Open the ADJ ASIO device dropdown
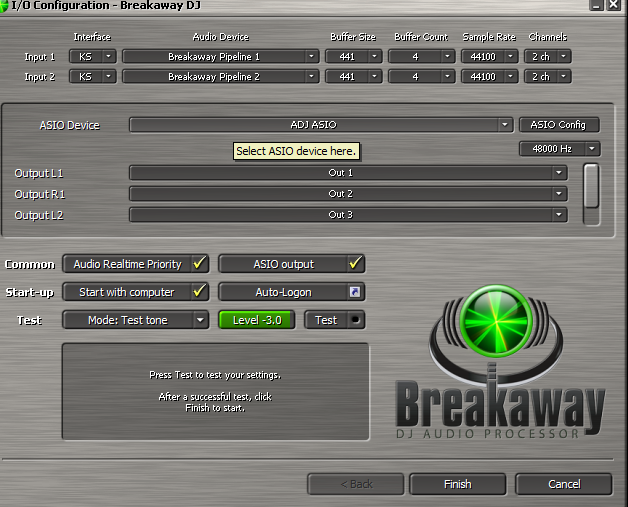The image size is (628, 507). click(x=321, y=125)
